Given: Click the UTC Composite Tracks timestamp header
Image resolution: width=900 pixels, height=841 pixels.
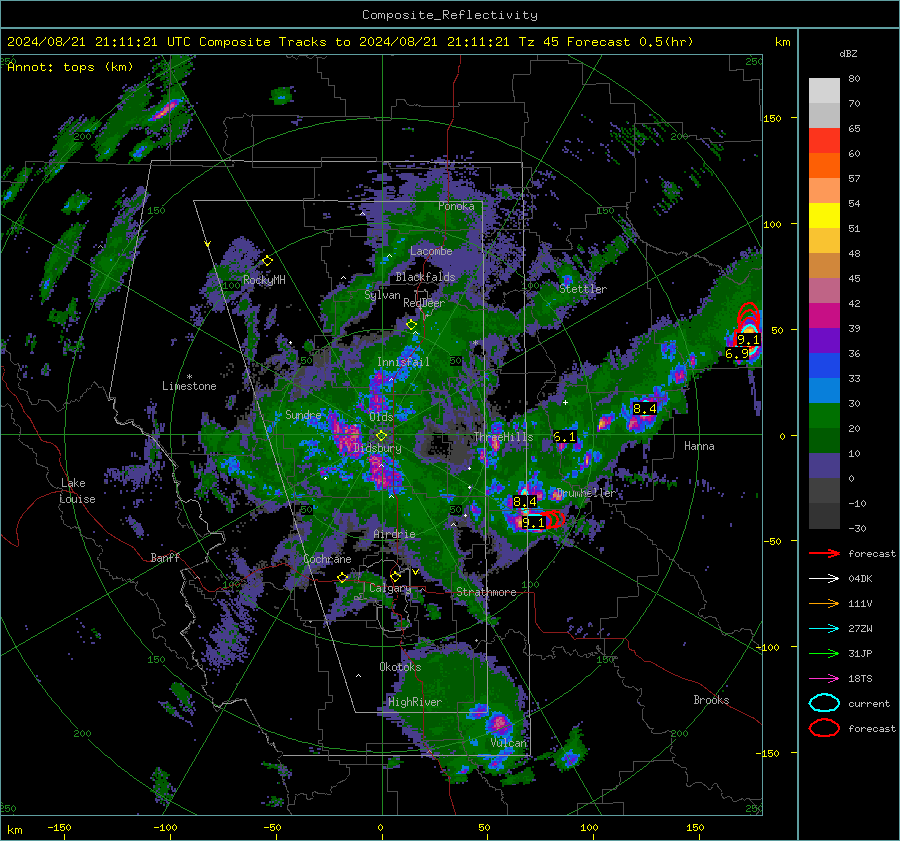Looking at the screenshot, I should 350,42.
